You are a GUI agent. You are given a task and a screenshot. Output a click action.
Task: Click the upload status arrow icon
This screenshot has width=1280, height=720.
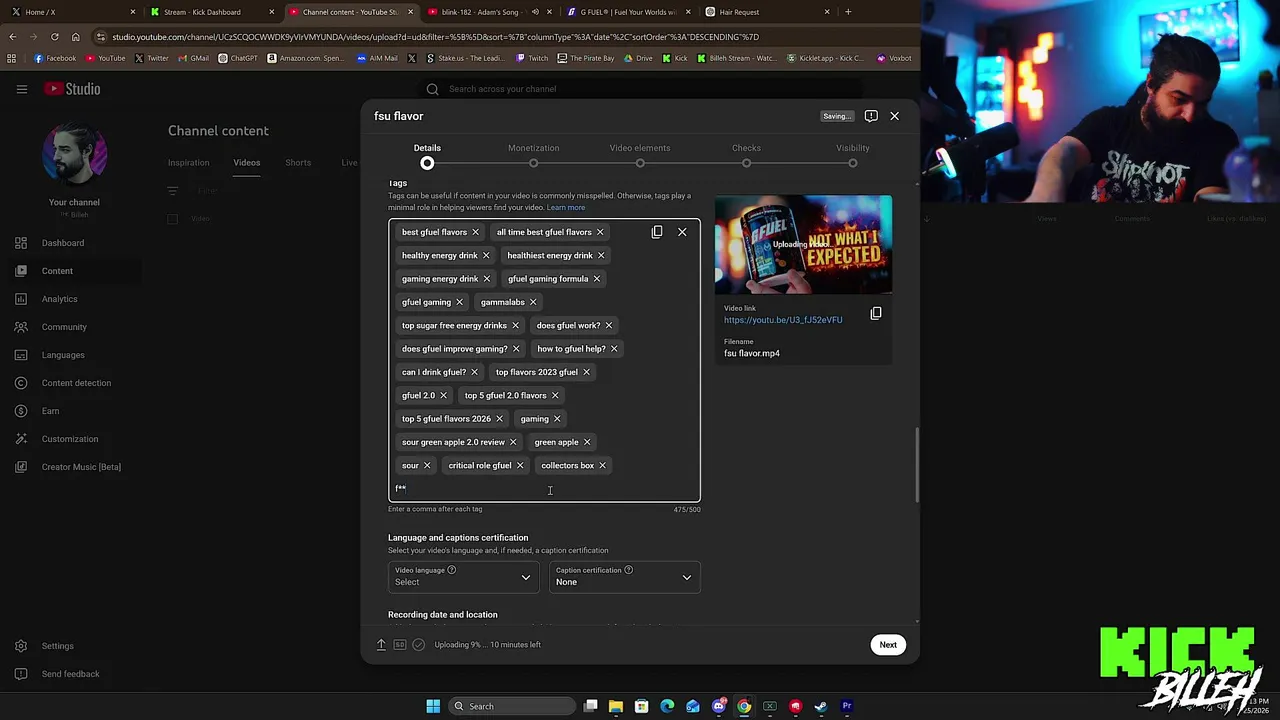click(381, 645)
